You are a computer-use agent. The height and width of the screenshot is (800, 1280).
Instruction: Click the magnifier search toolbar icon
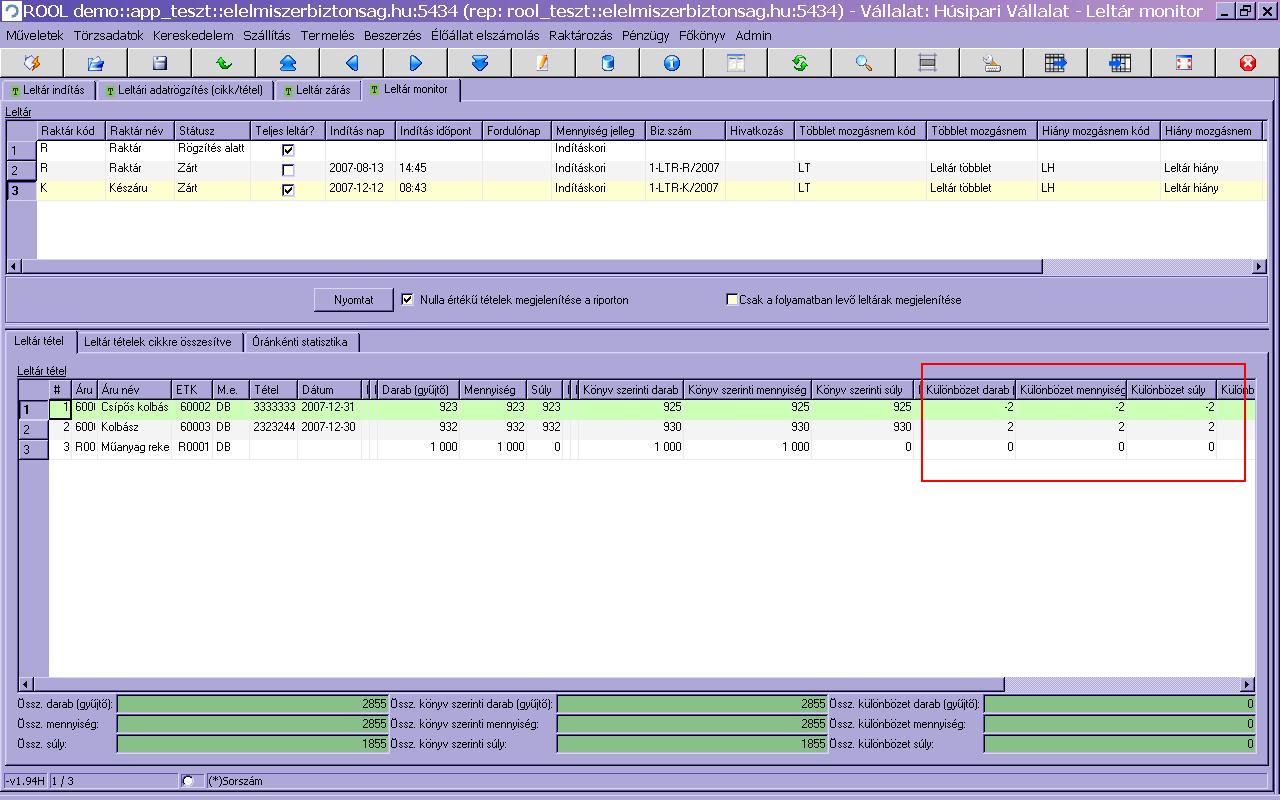coord(864,63)
